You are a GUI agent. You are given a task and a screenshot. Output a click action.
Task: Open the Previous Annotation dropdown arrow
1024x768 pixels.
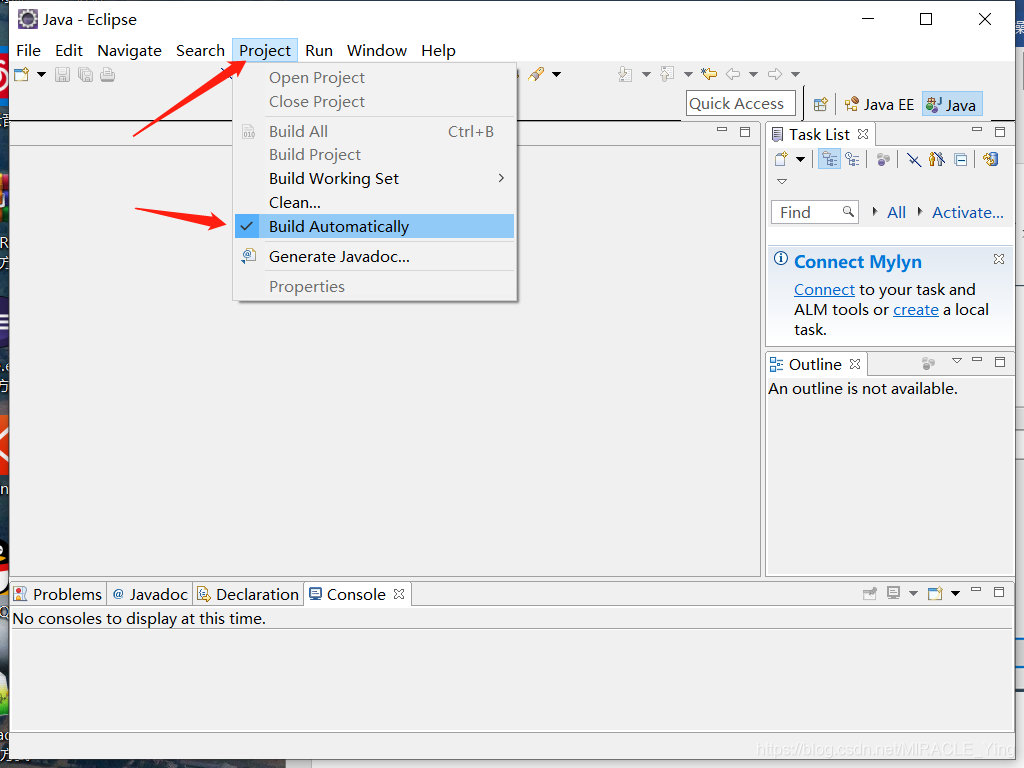688,74
